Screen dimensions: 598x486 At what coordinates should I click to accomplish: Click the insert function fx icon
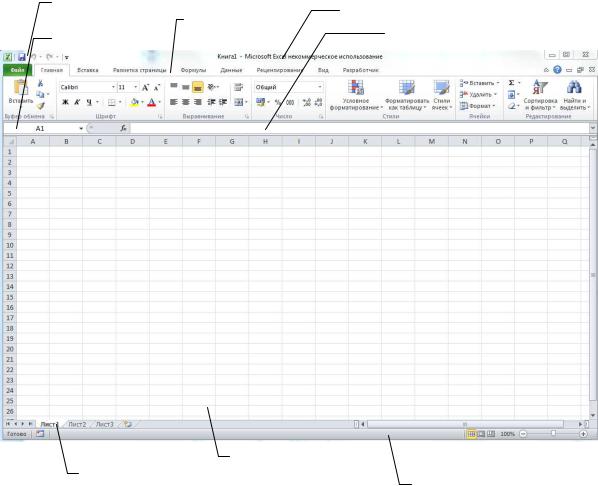(x=123, y=128)
